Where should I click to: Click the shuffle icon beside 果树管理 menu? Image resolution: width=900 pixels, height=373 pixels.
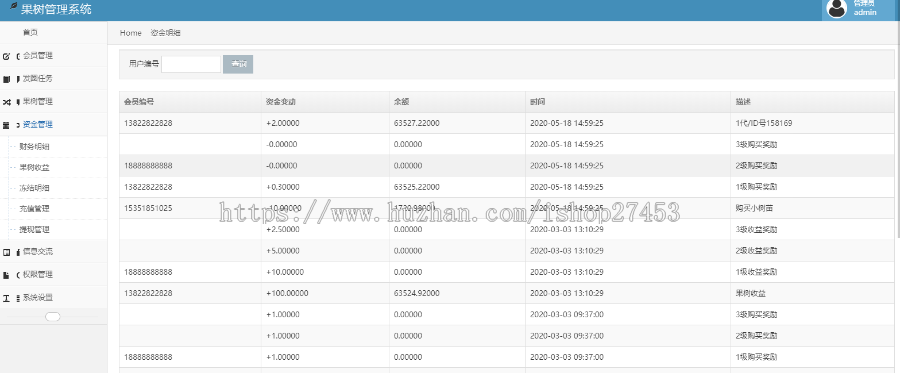[x=6, y=102]
